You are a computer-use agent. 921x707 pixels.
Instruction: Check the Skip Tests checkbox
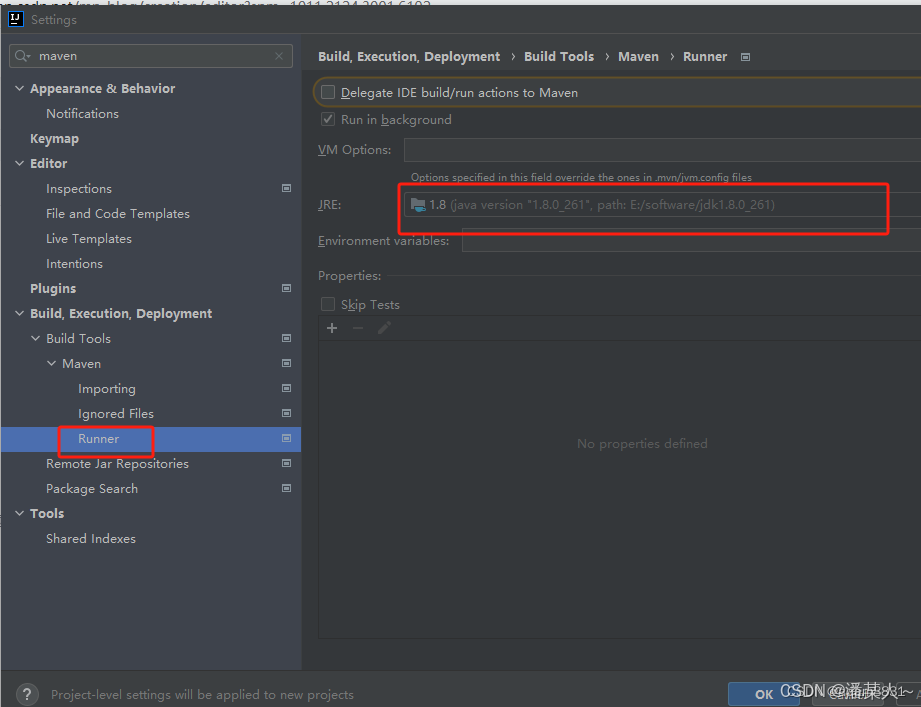pyautogui.click(x=328, y=304)
